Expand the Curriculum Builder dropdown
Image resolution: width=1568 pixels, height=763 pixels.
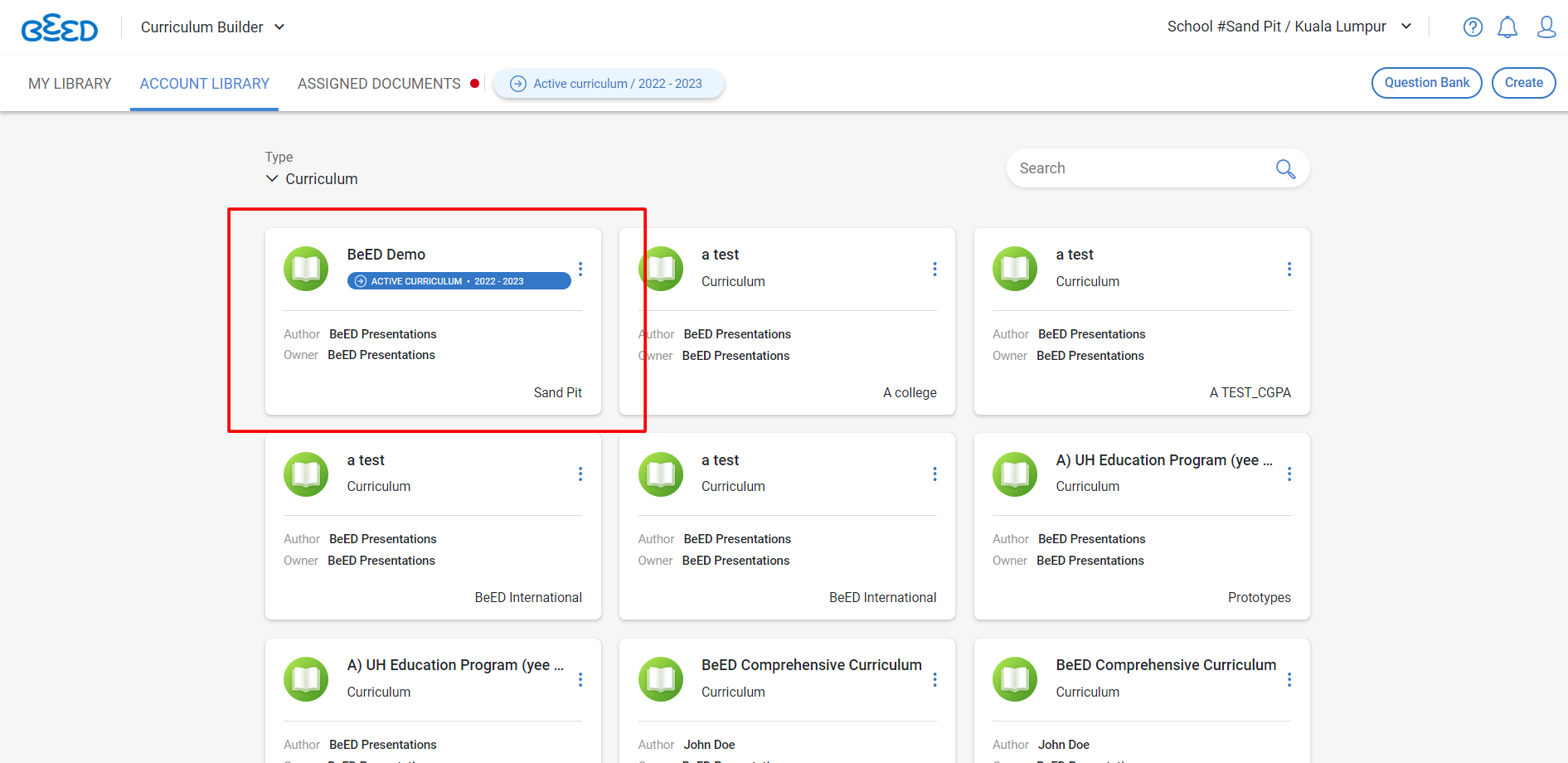[213, 27]
